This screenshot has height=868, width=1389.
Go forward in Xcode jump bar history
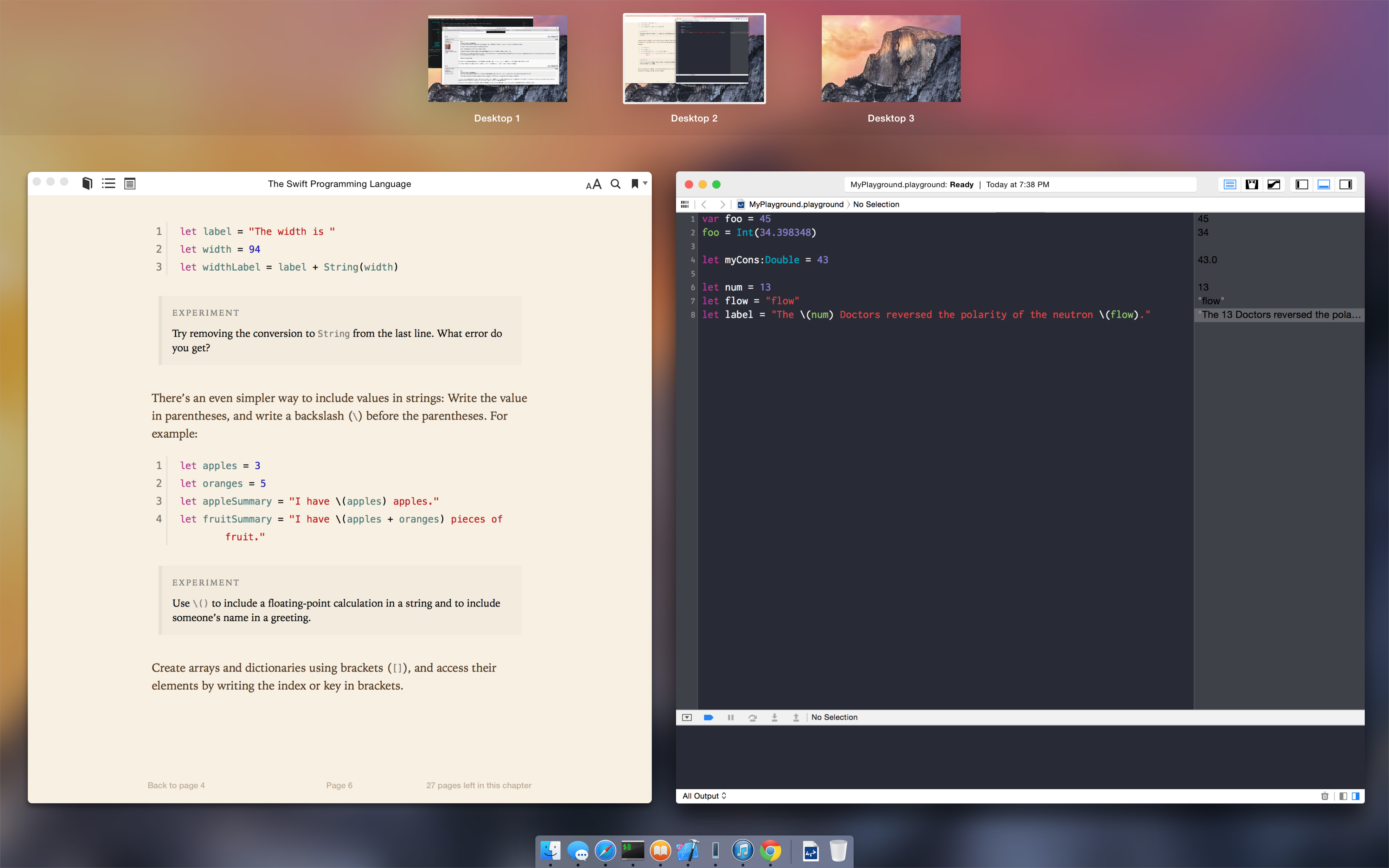[723, 204]
